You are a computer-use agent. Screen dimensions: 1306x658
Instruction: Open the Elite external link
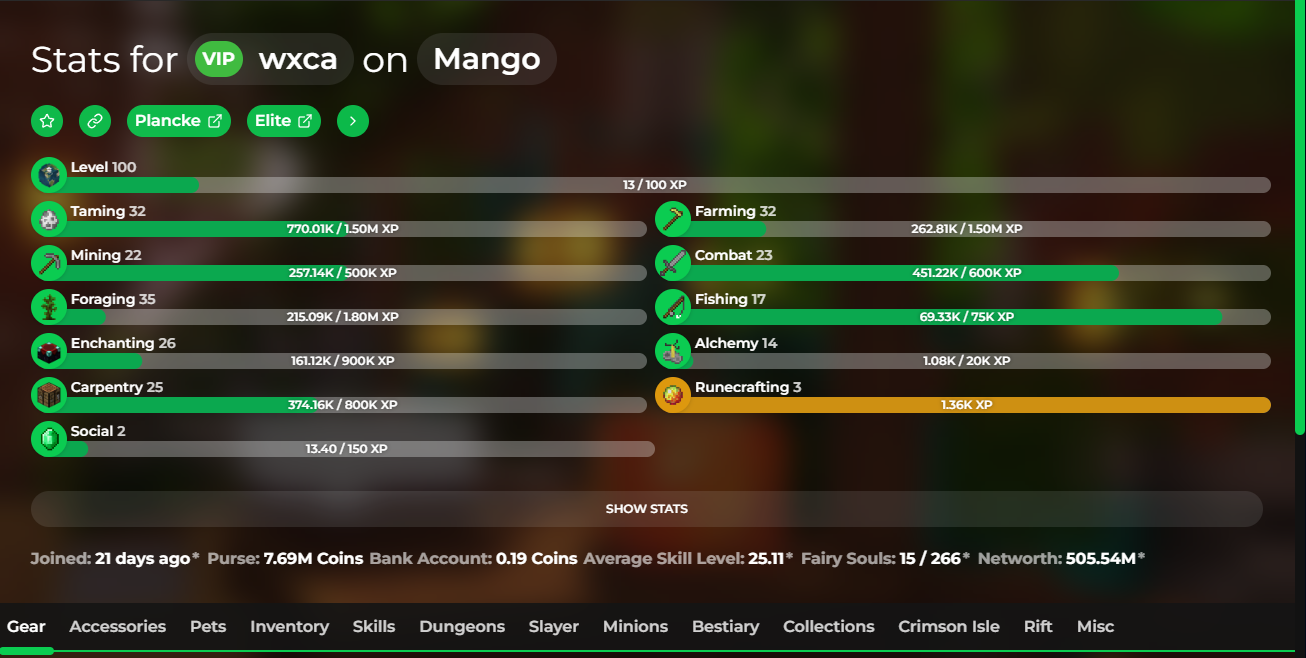[x=284, y=121]
